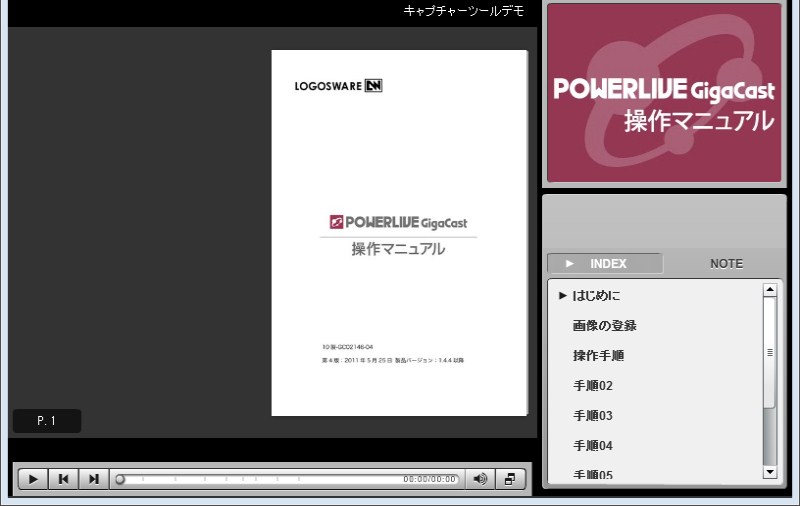Image resolution: width=800 pixels, height=506 pixels.
Task: Jump to 手順03 in the index
Action: click(x=593, y=416)
